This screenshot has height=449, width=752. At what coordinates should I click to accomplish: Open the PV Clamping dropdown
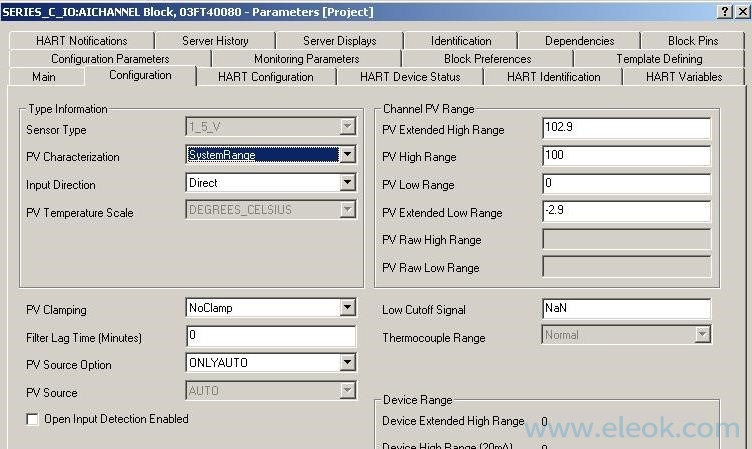click(x=347, y=308)
